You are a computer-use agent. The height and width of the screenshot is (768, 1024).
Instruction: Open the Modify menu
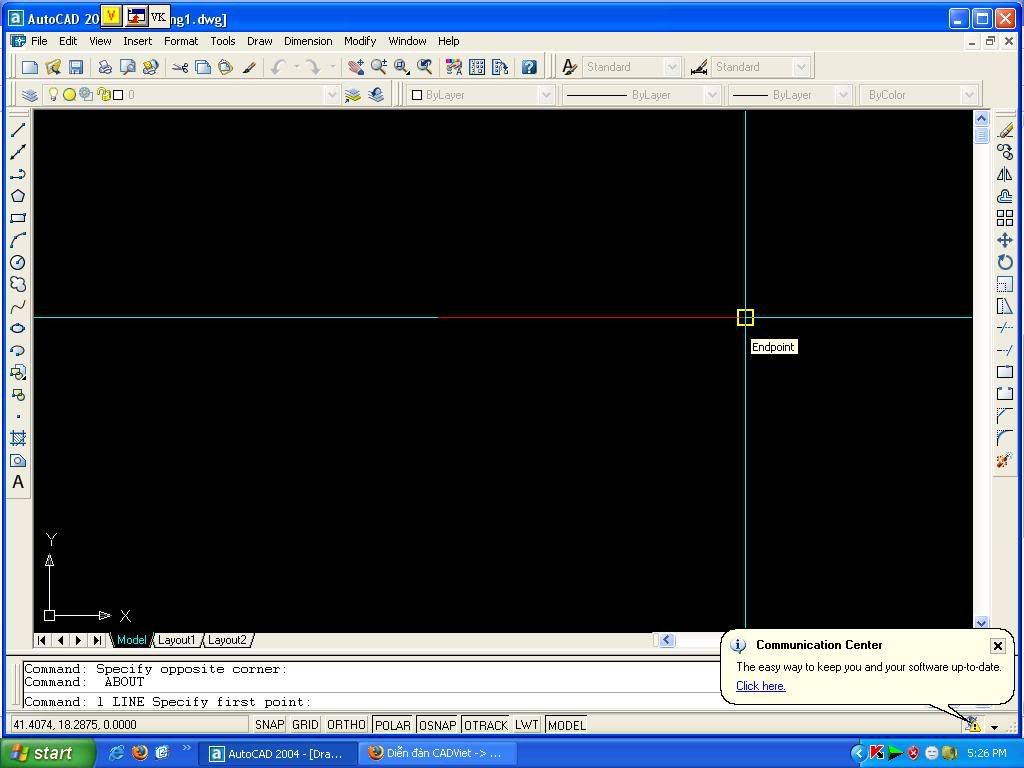[360, 41]
